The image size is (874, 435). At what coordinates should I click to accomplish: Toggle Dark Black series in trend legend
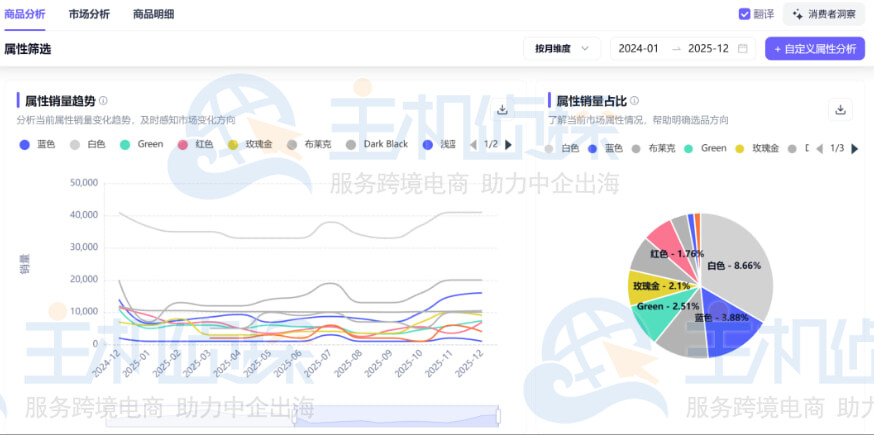[x=377, y=144]
